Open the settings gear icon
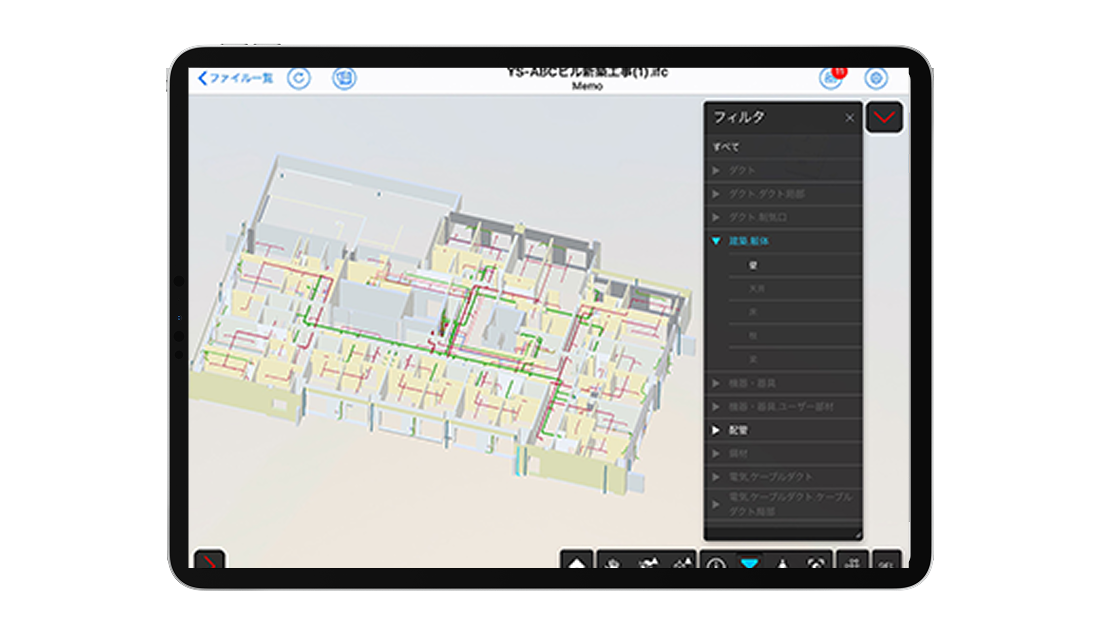 [876, 78]
